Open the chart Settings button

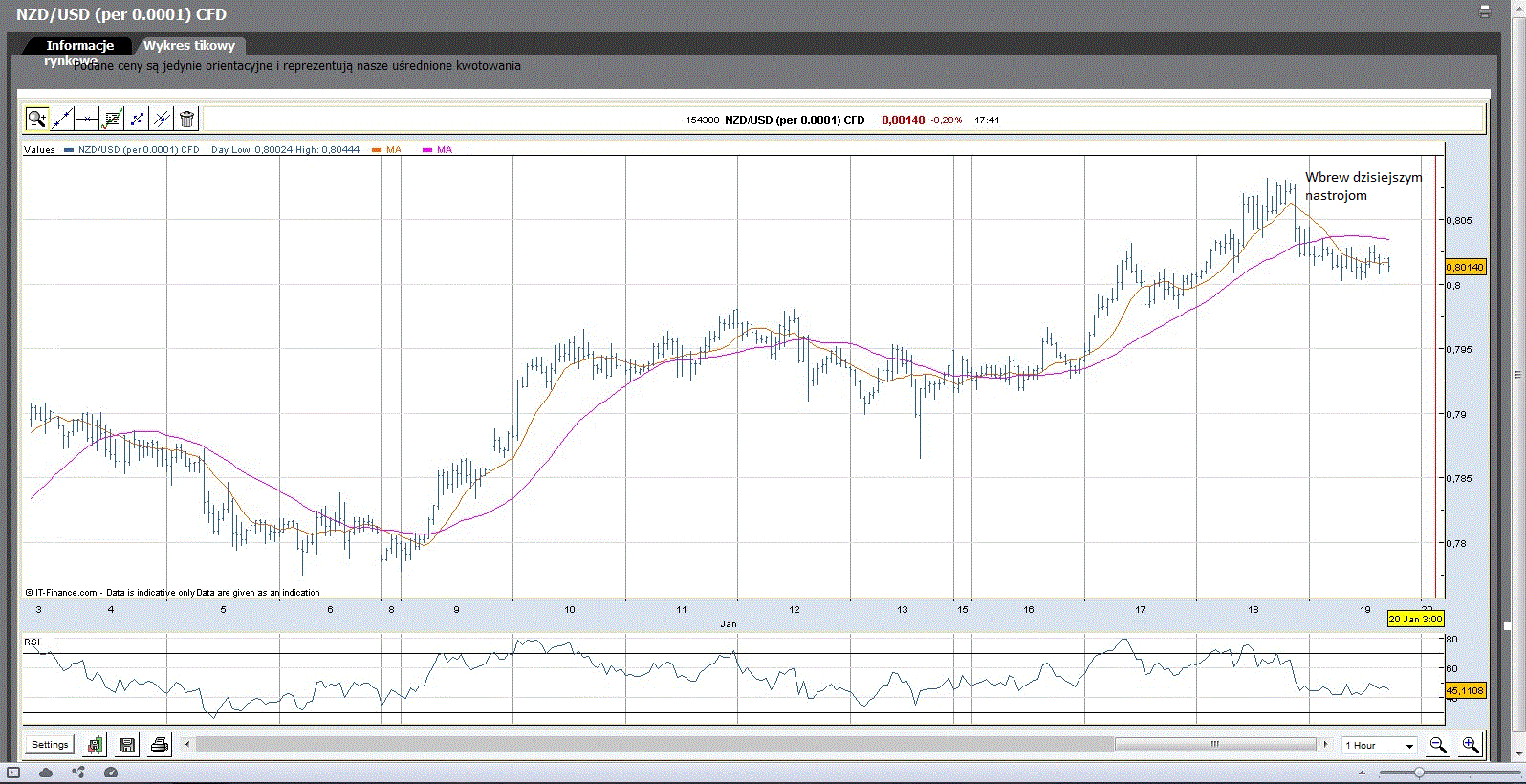click(x=50, y=745)
